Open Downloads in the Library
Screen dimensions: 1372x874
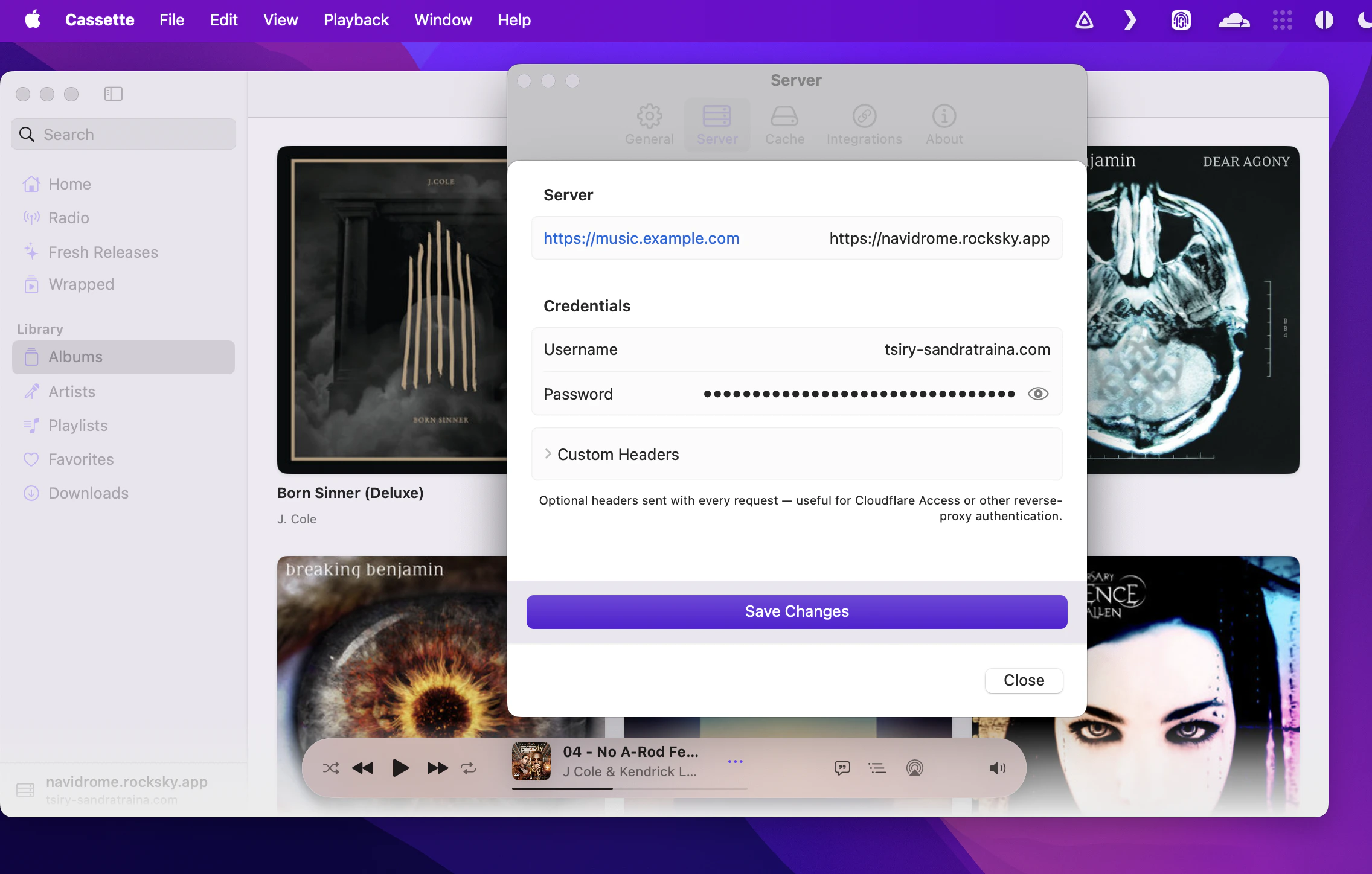[x=123, y=493]
